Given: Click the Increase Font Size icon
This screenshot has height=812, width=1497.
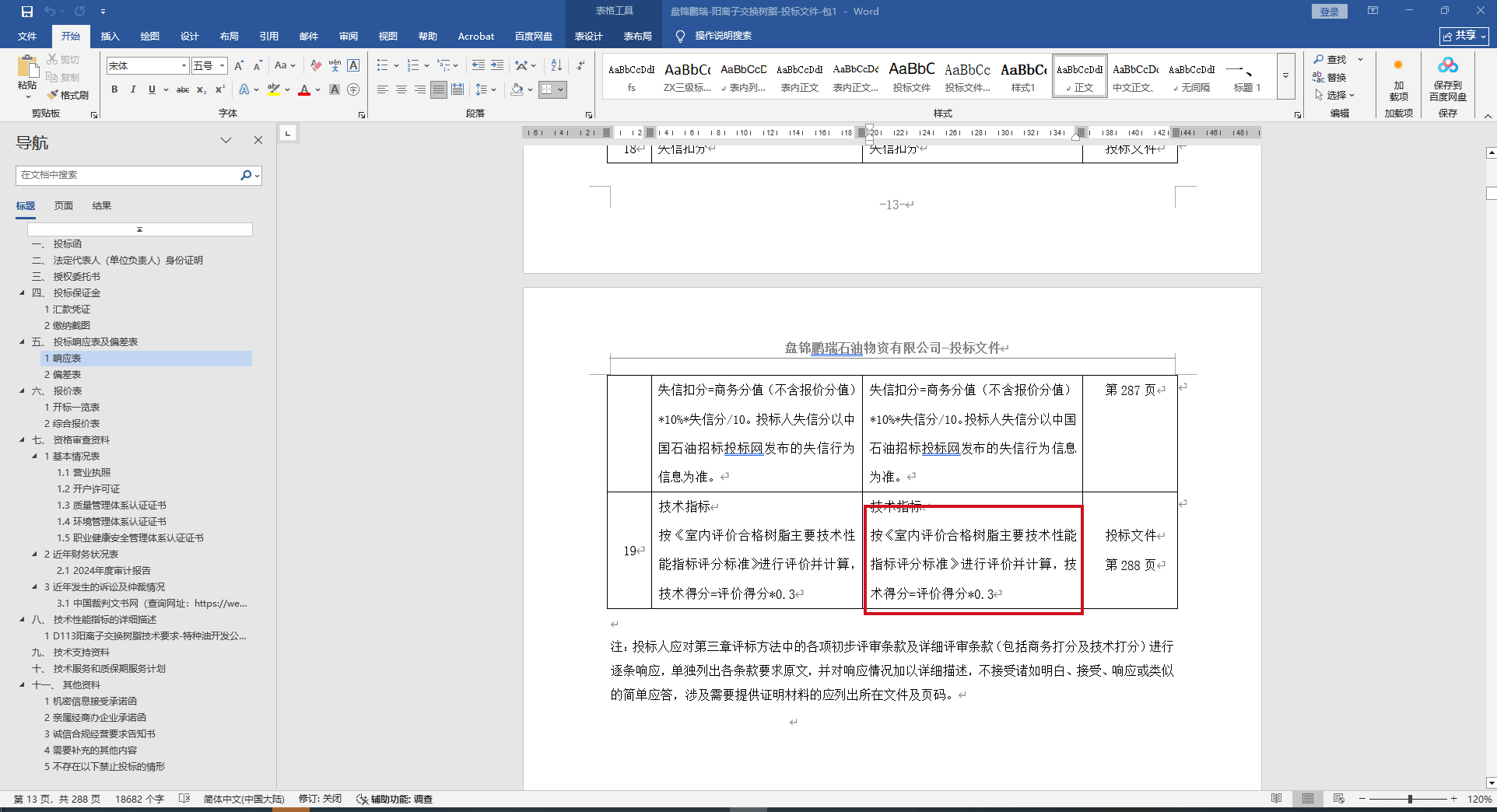Looking at the screenshot, I should [x=239, y=66].
